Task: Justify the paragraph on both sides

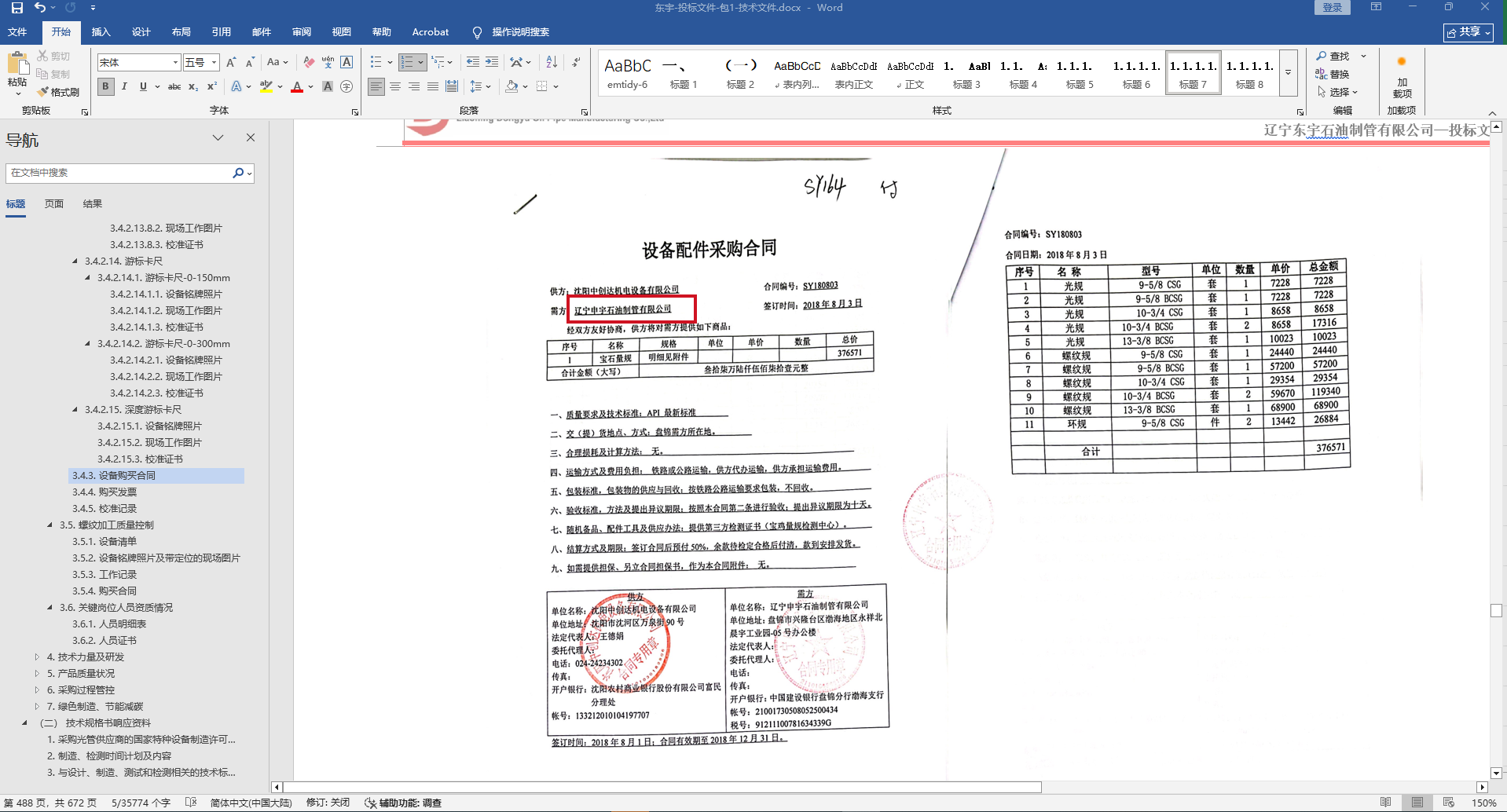Action: pyautogui.click(x=433, y=86)
